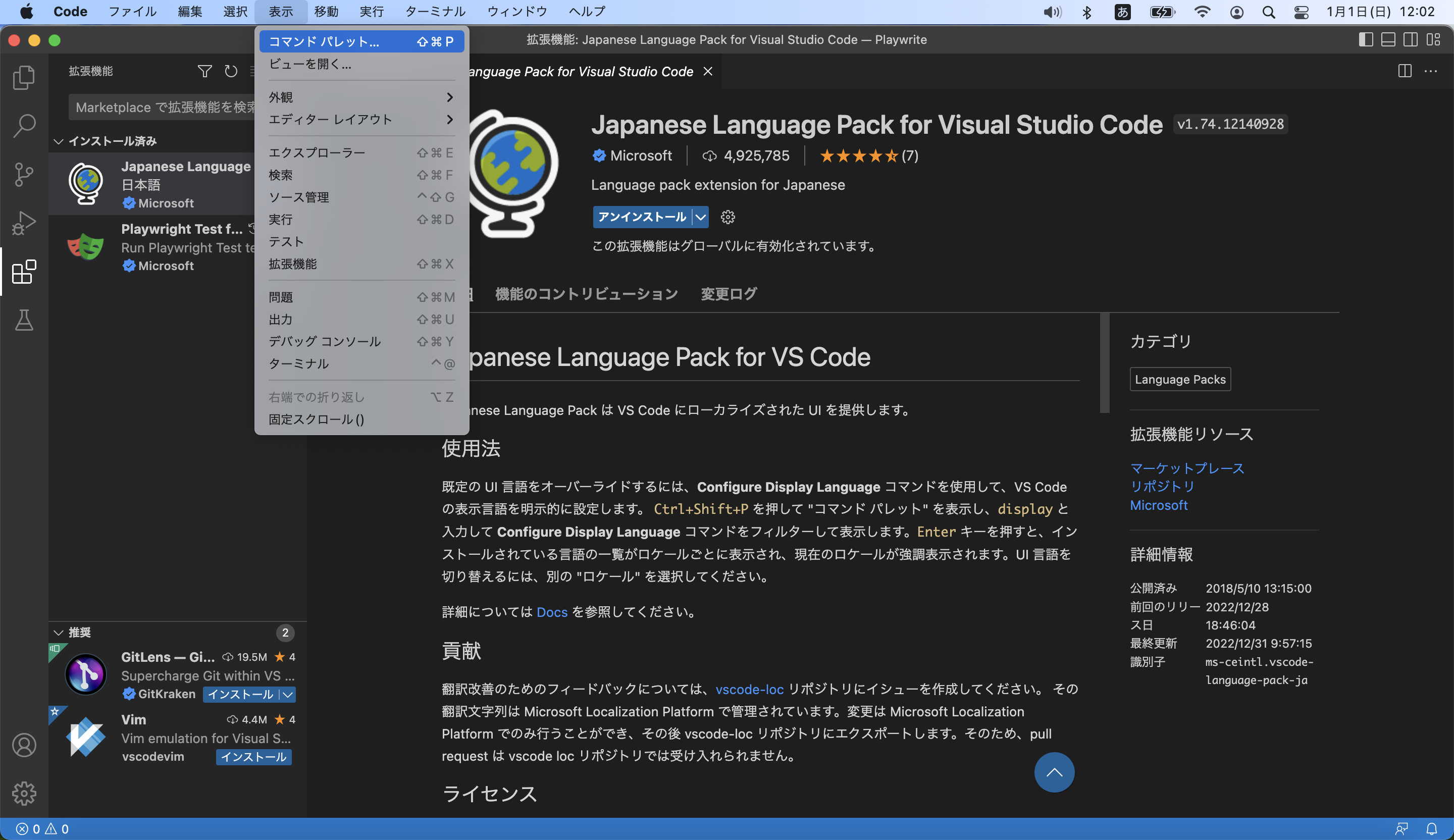Screen dimensions: 1454x840
Task: Open the extension settings gear next to uninstall
Action: (728, 217)
